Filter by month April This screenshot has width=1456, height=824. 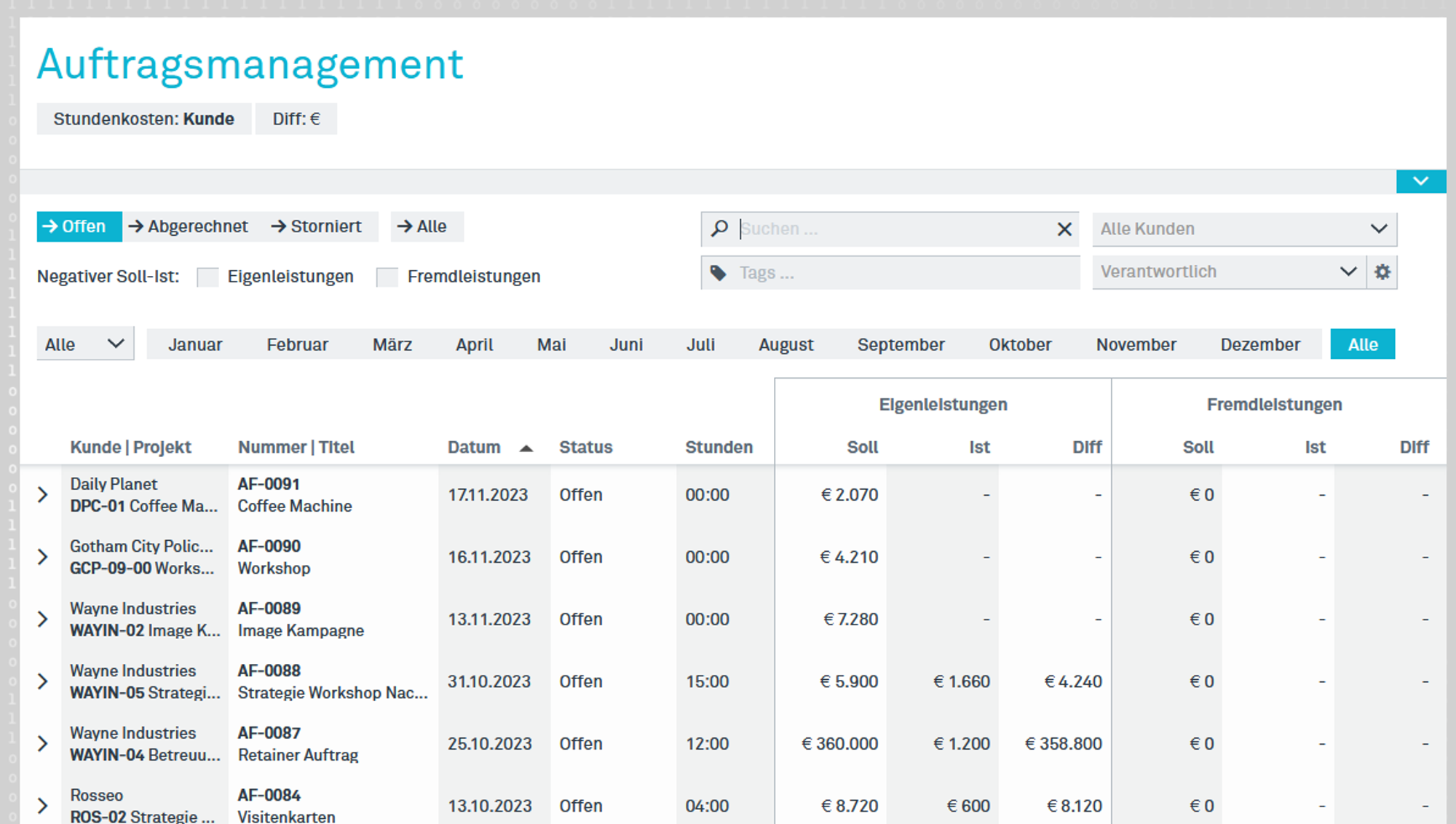pos(474,344)
